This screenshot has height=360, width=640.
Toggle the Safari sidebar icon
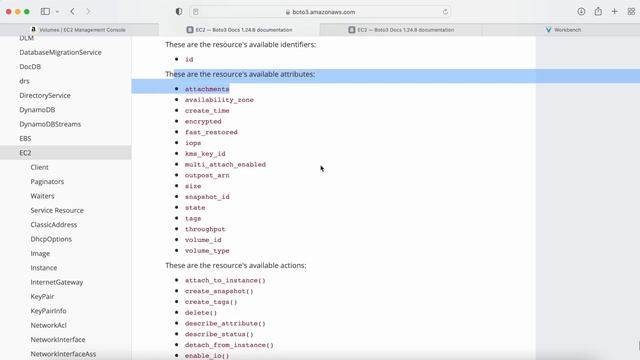coord(45,11)
